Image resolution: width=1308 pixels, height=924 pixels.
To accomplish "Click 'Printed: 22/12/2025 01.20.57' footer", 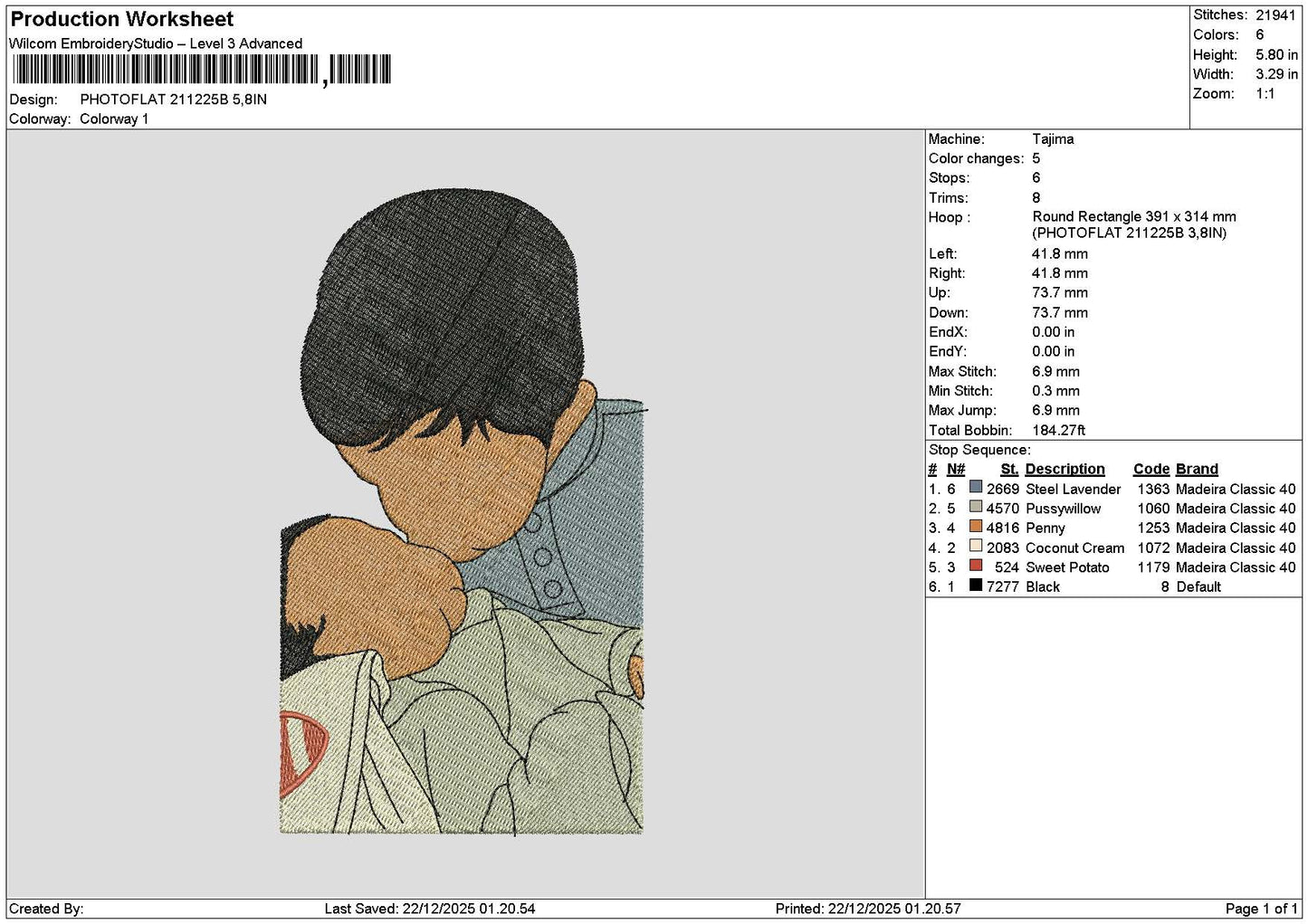I will (868, 909).
